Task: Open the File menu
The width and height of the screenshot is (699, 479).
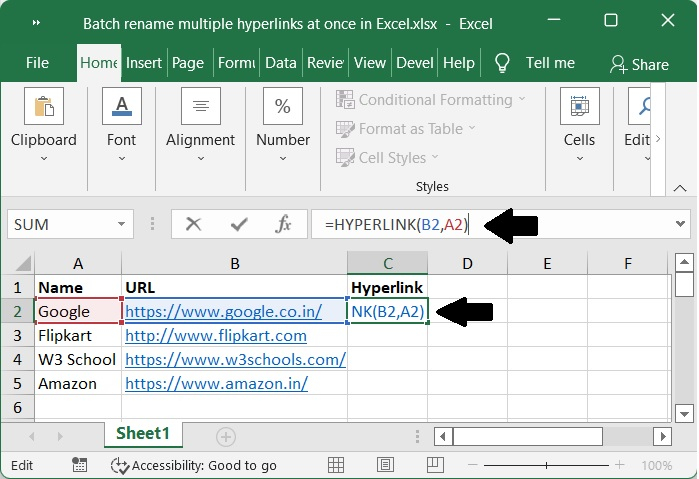Action: pyautogui.click(x=37, y=63)
